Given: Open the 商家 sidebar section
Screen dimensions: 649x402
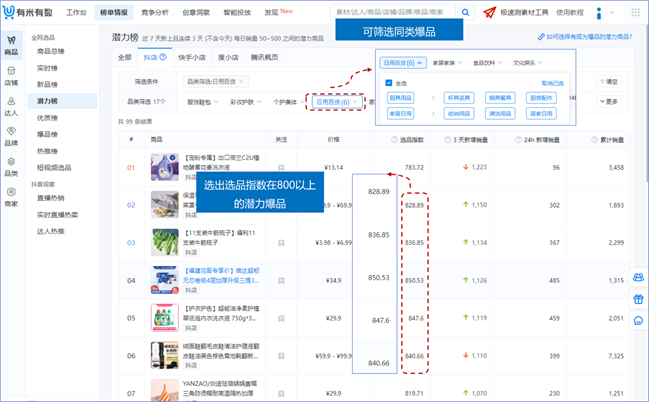Looking at the screenshot, I should pyautogui.click(x=12, y=197).
